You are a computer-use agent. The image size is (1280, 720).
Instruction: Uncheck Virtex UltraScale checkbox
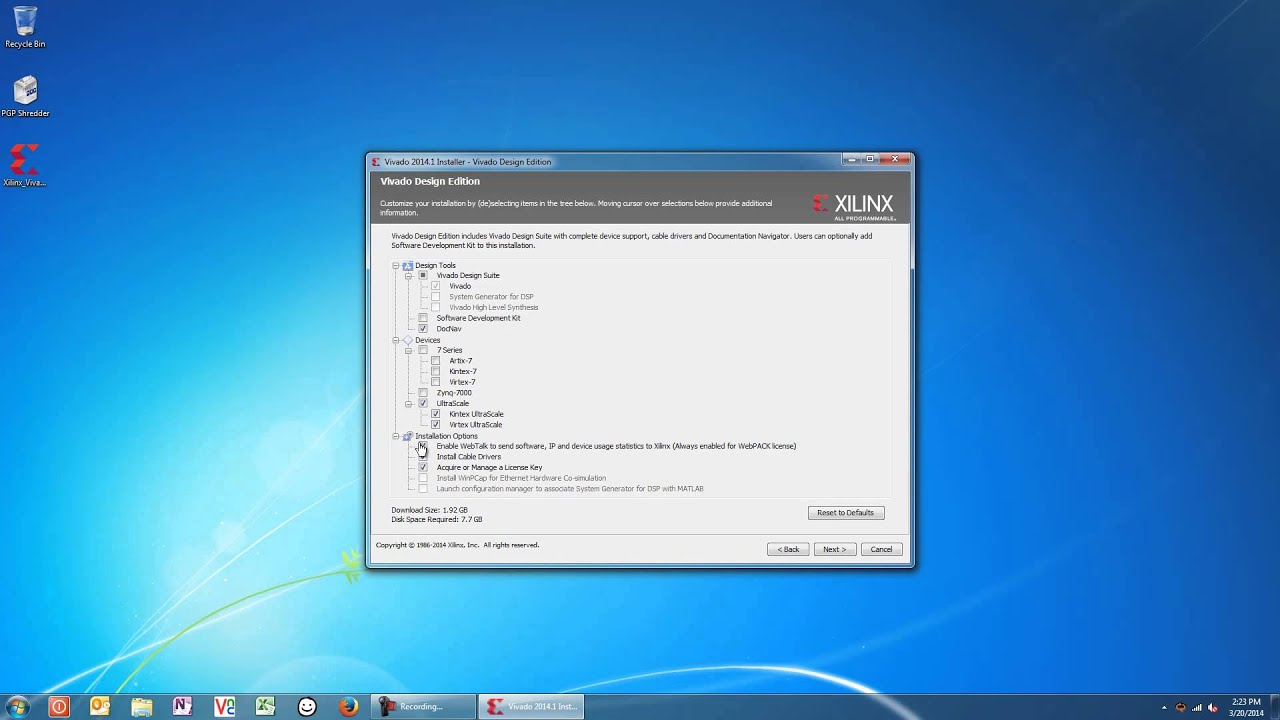point(435,424)
